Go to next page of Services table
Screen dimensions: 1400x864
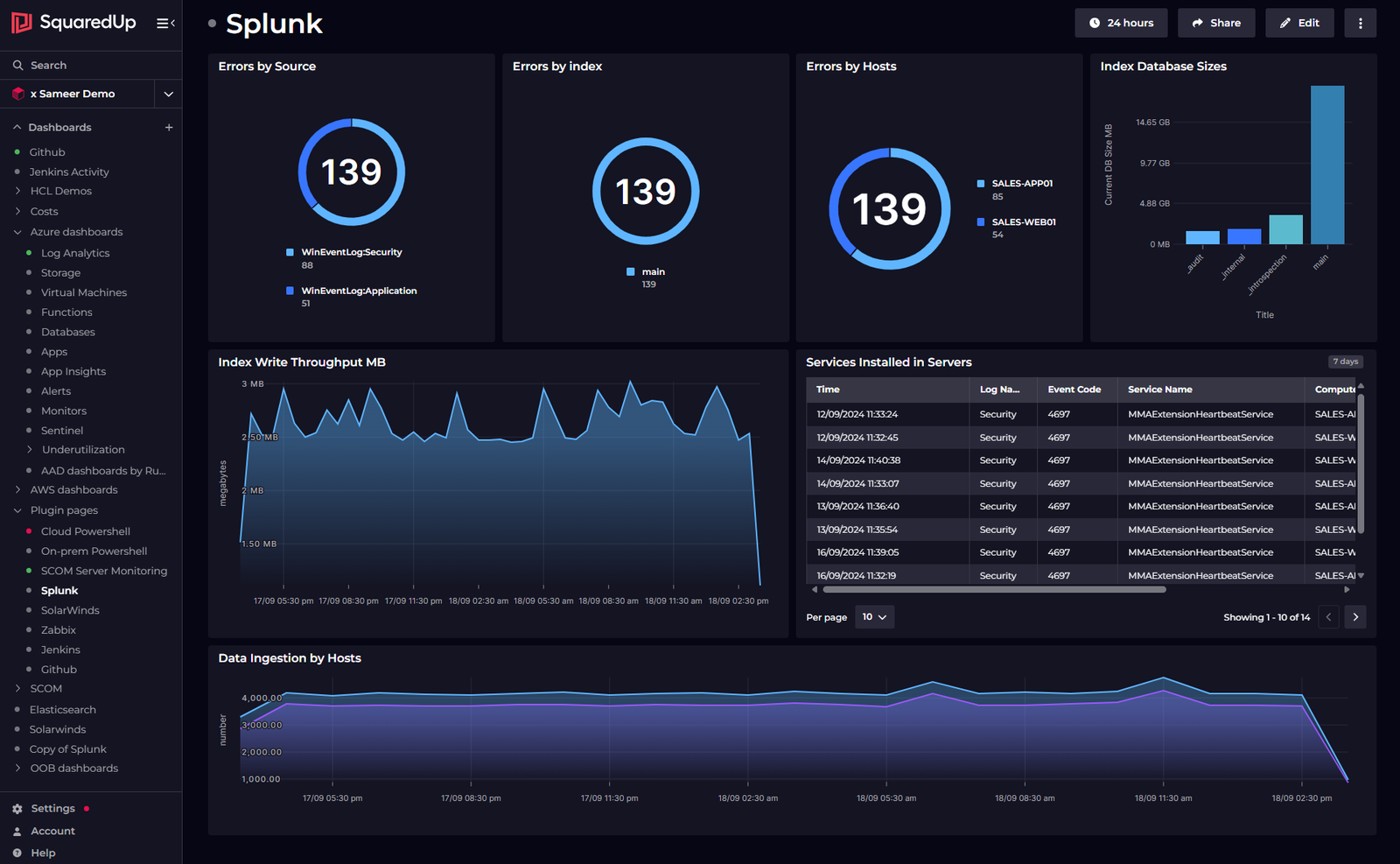(1354, 617)
